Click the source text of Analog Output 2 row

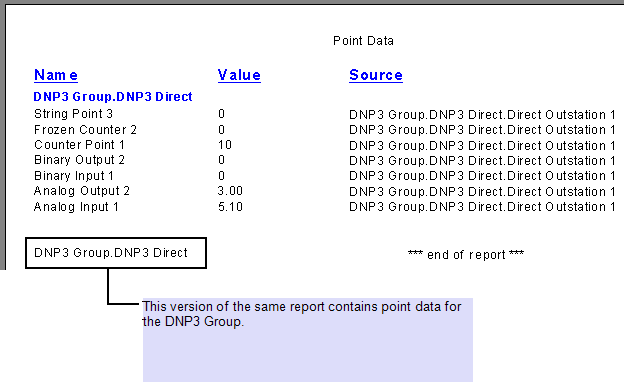tap(482, 192)
